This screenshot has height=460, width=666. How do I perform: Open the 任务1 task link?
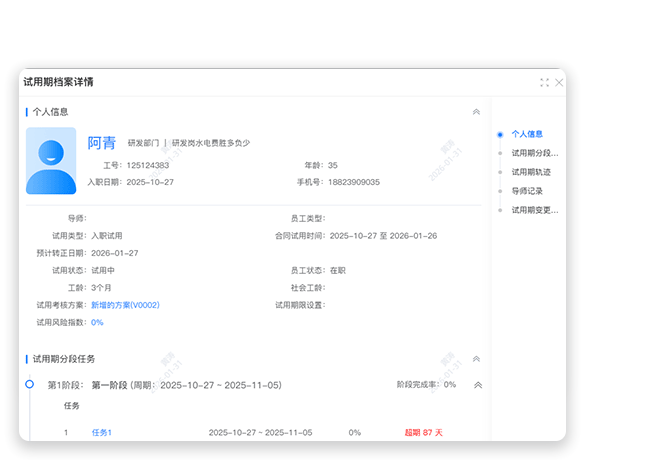click(x=102, y=433)
